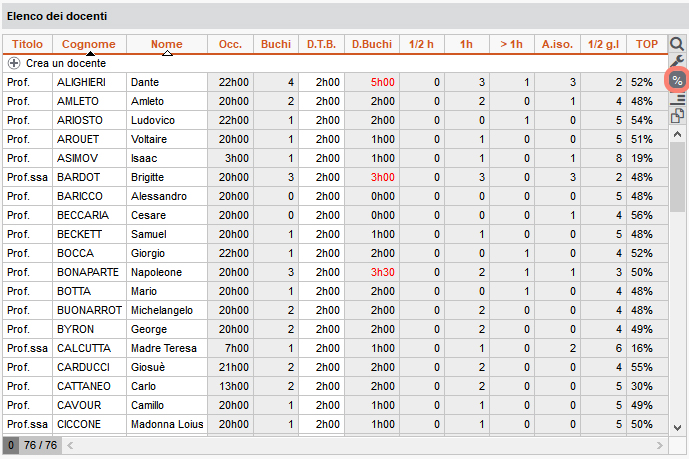Click the magnifying glass search icon
Screen dimensions: 689x459
point(677,44)
